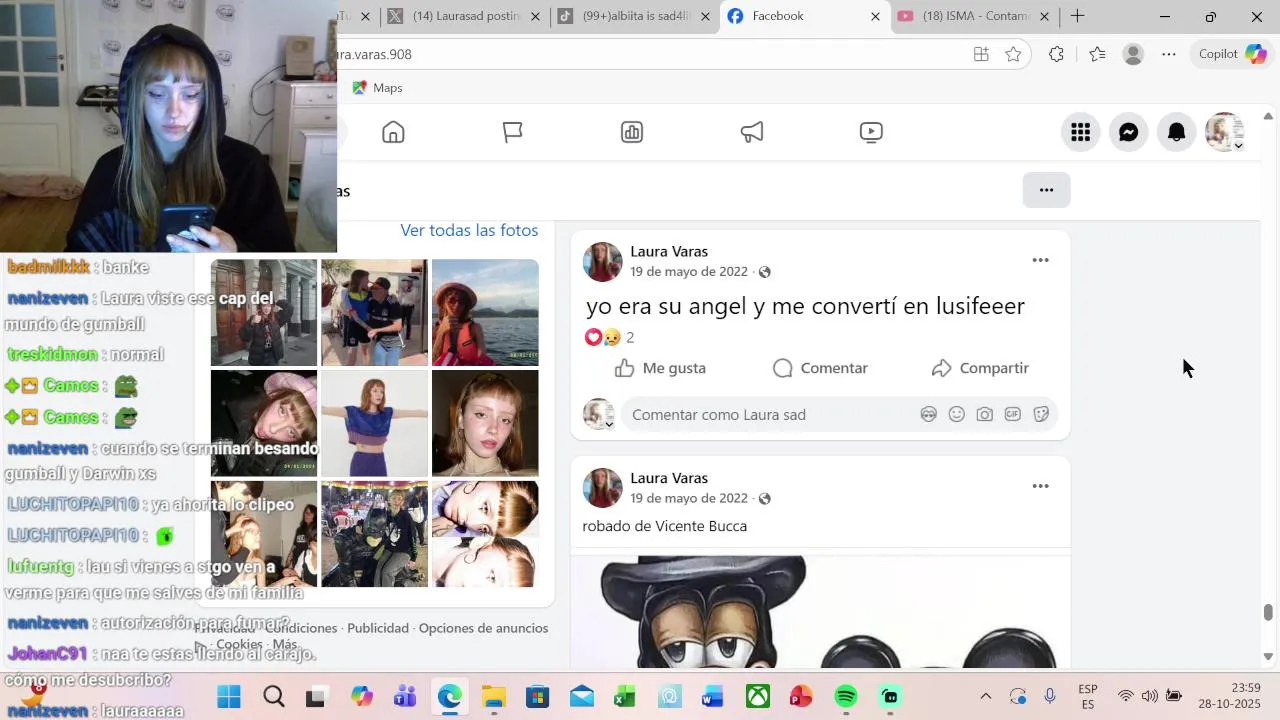Like the lusifeeer post with Me gusta

pyautogui.click(x=660, y=368)
